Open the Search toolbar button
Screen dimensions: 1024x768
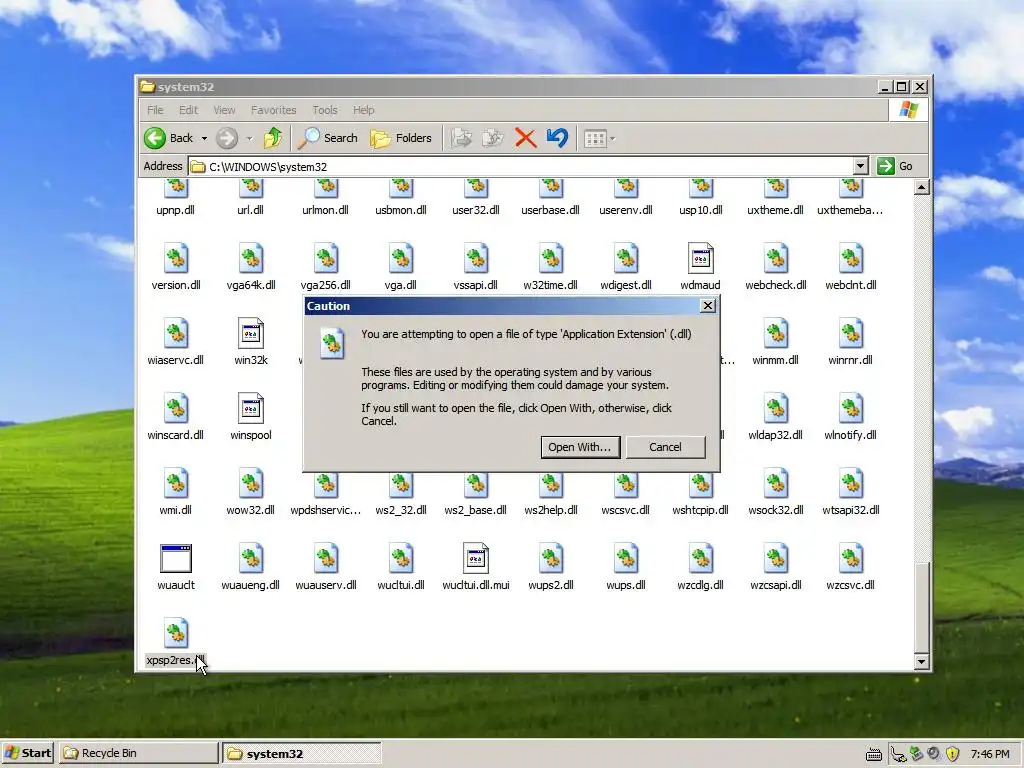328,138
